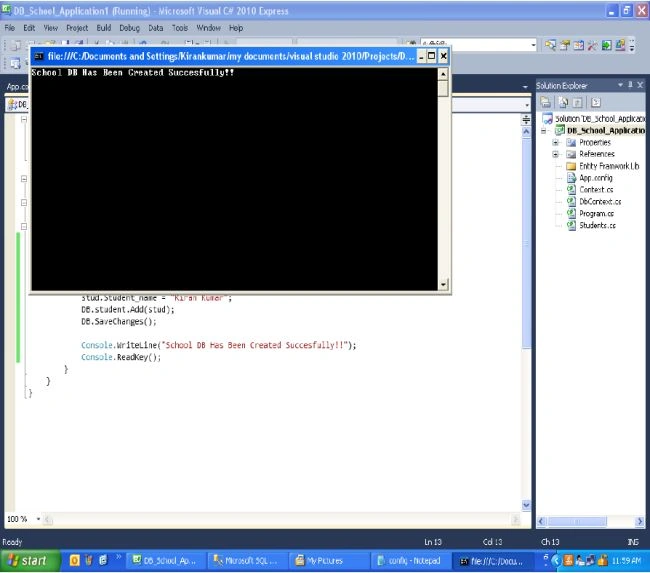Switch to DB_School_Ap... taskbar item

(165, 561)
